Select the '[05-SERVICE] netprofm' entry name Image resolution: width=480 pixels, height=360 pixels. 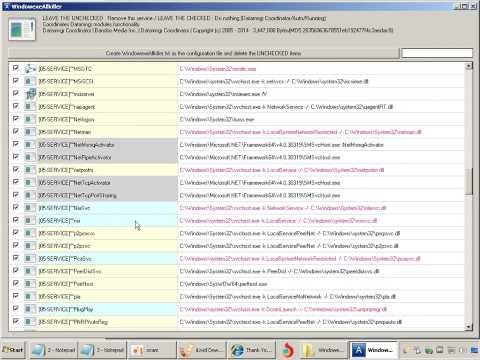[x=66, y=170]
